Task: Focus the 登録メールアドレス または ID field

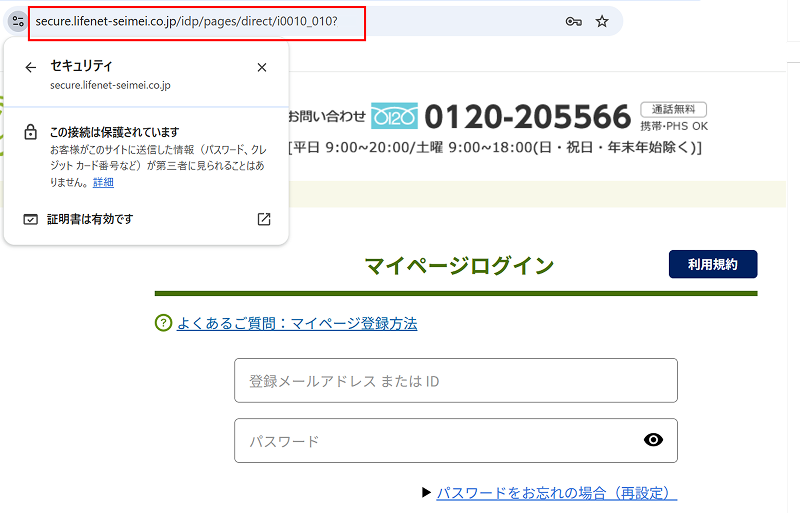Action: point(456,380)
